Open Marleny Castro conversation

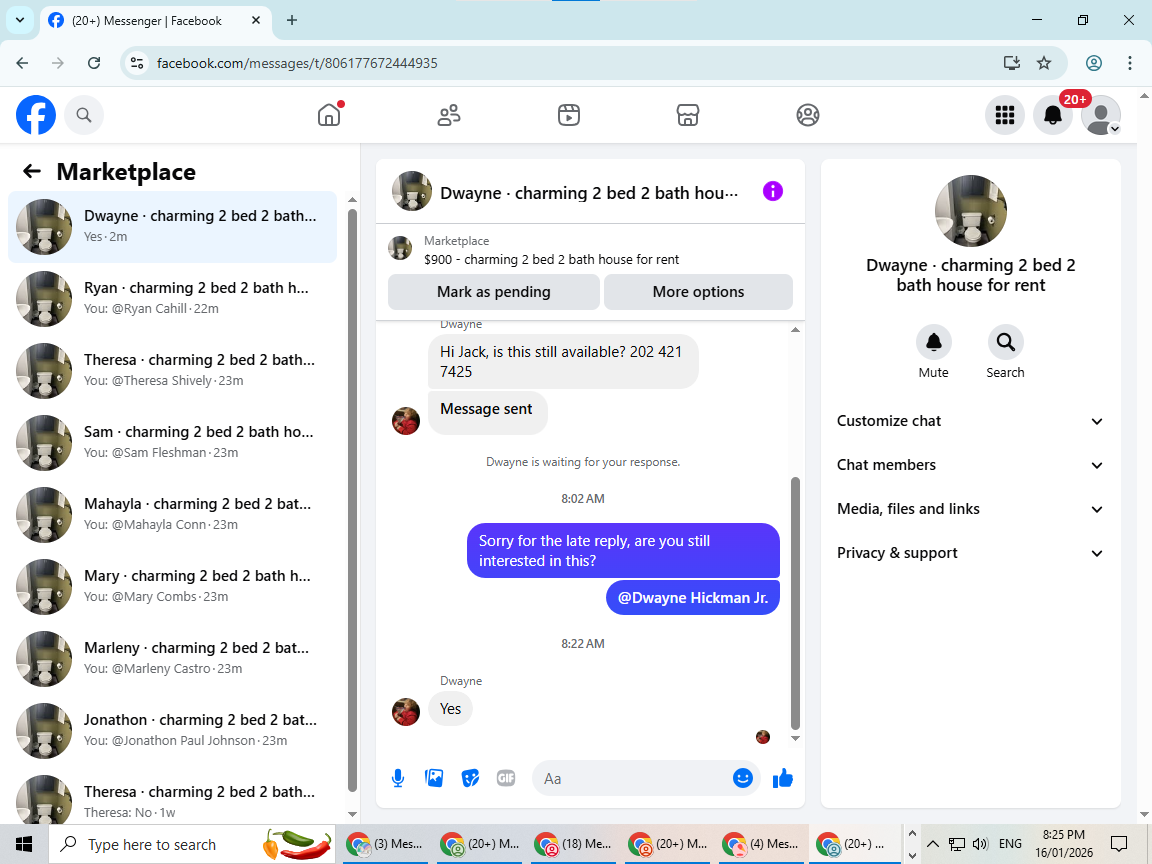[173, 659]
